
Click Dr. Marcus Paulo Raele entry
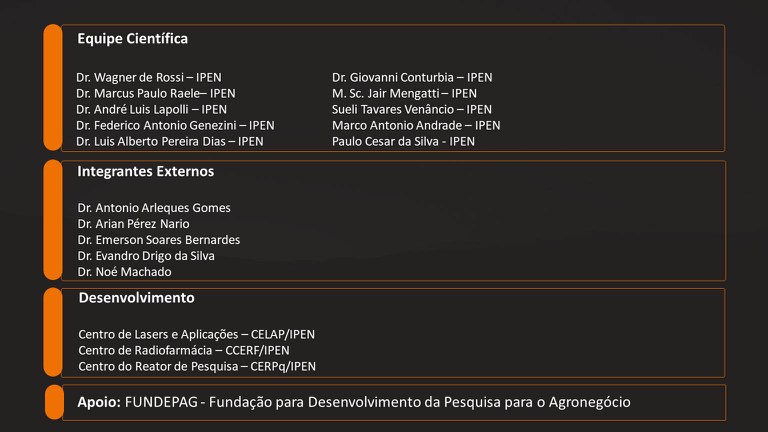tap(156, 93)
